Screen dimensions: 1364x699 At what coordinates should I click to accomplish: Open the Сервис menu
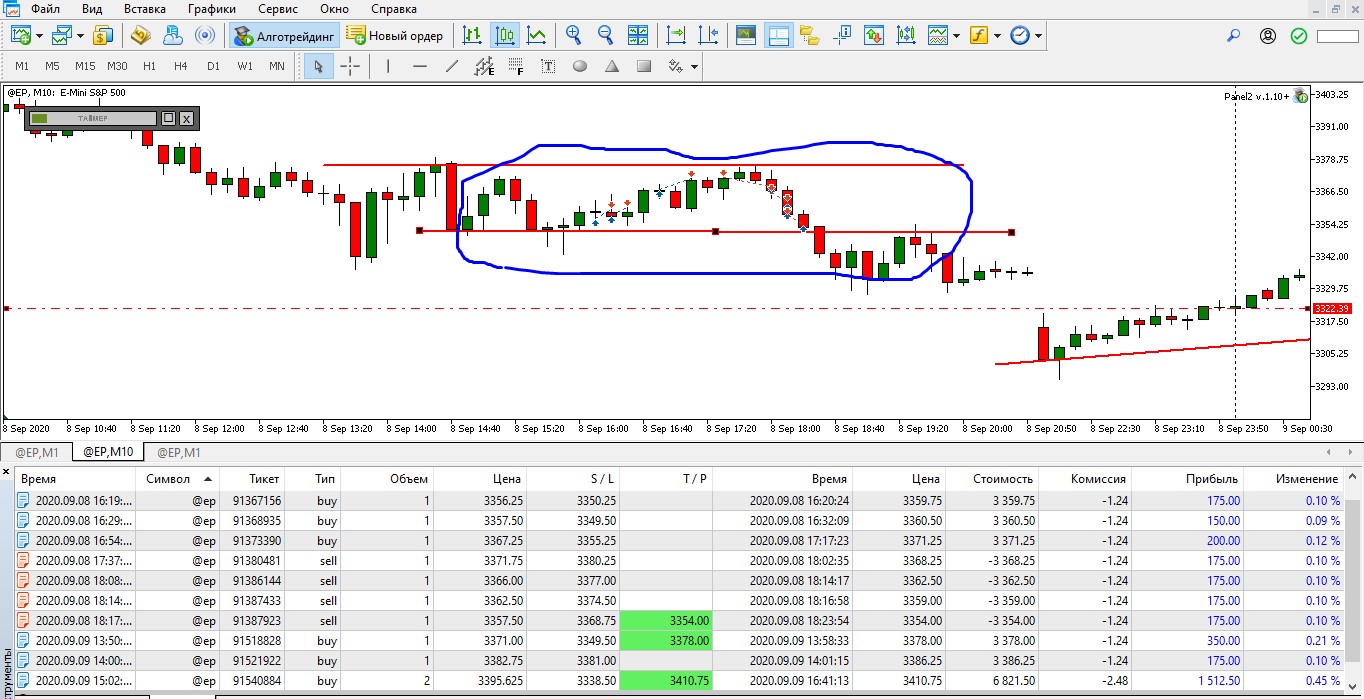click(277, 9)
